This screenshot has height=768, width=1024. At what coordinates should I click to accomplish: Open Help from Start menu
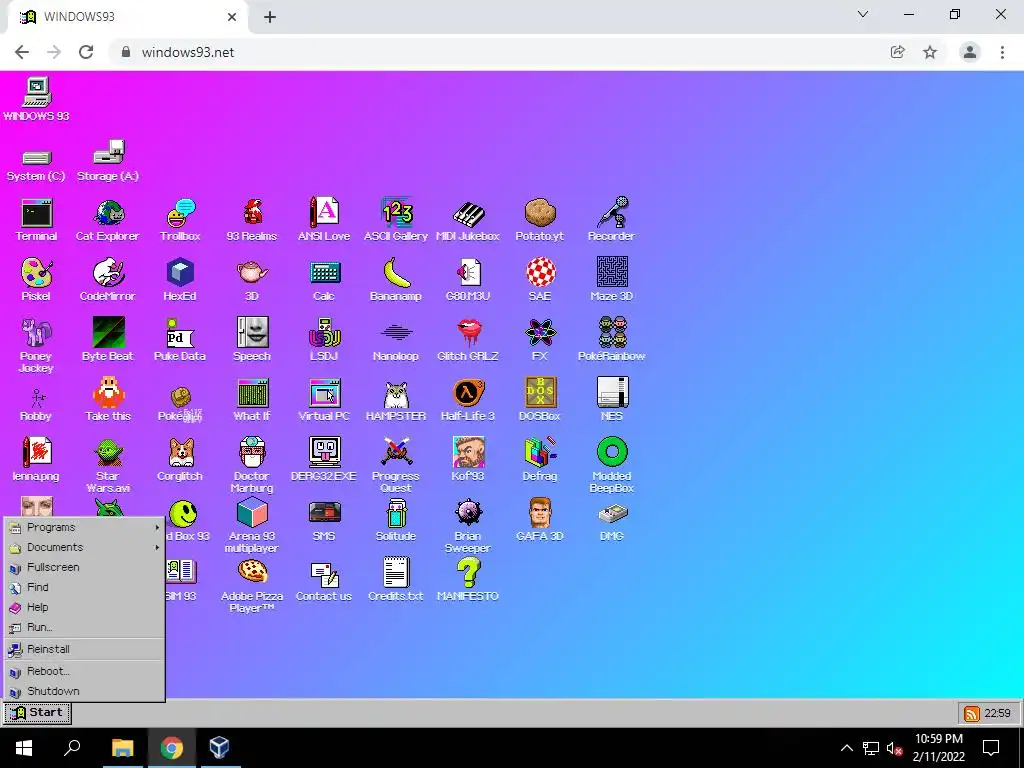84,607
